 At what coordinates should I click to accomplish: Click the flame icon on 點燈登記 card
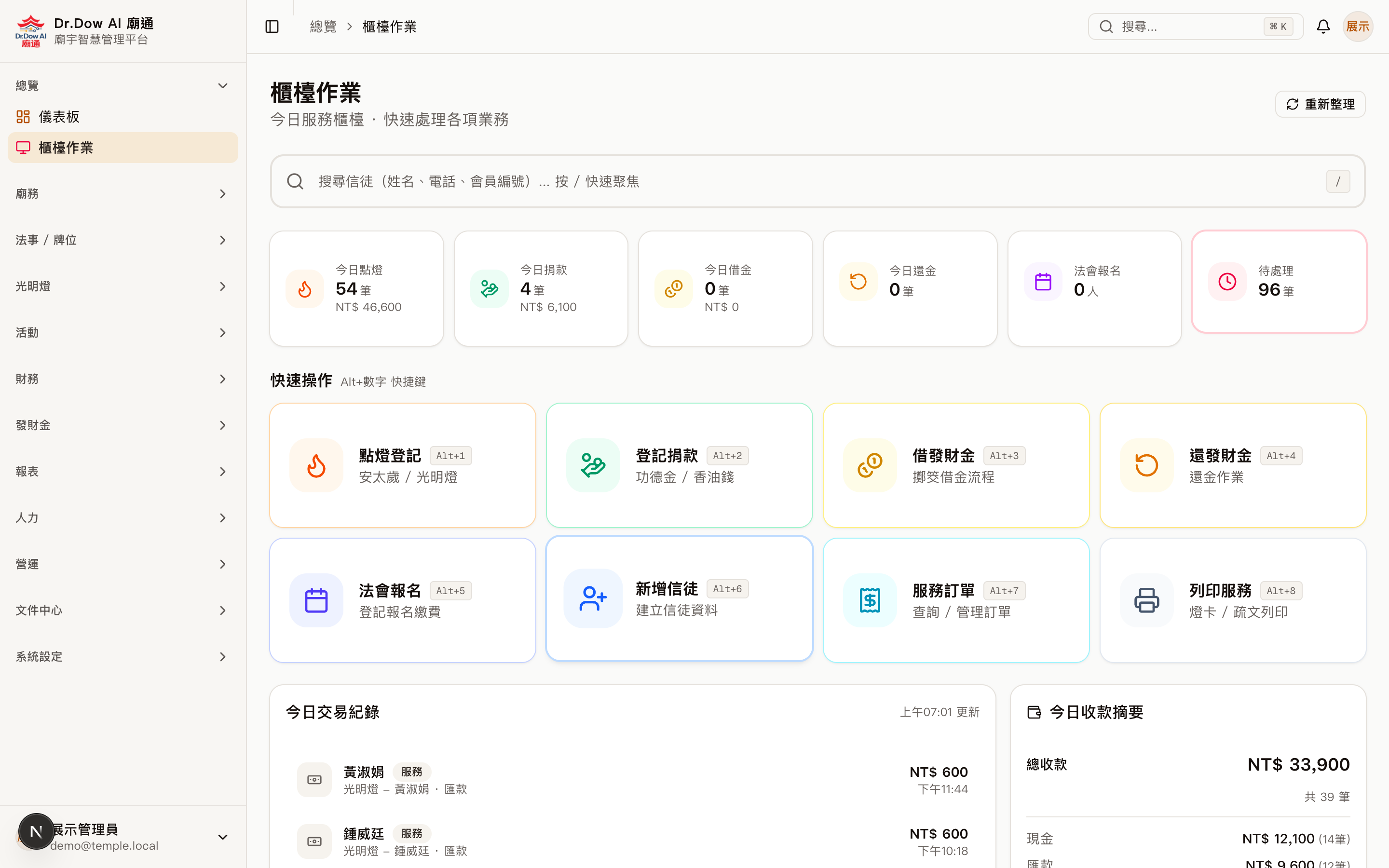coord(316,465)
